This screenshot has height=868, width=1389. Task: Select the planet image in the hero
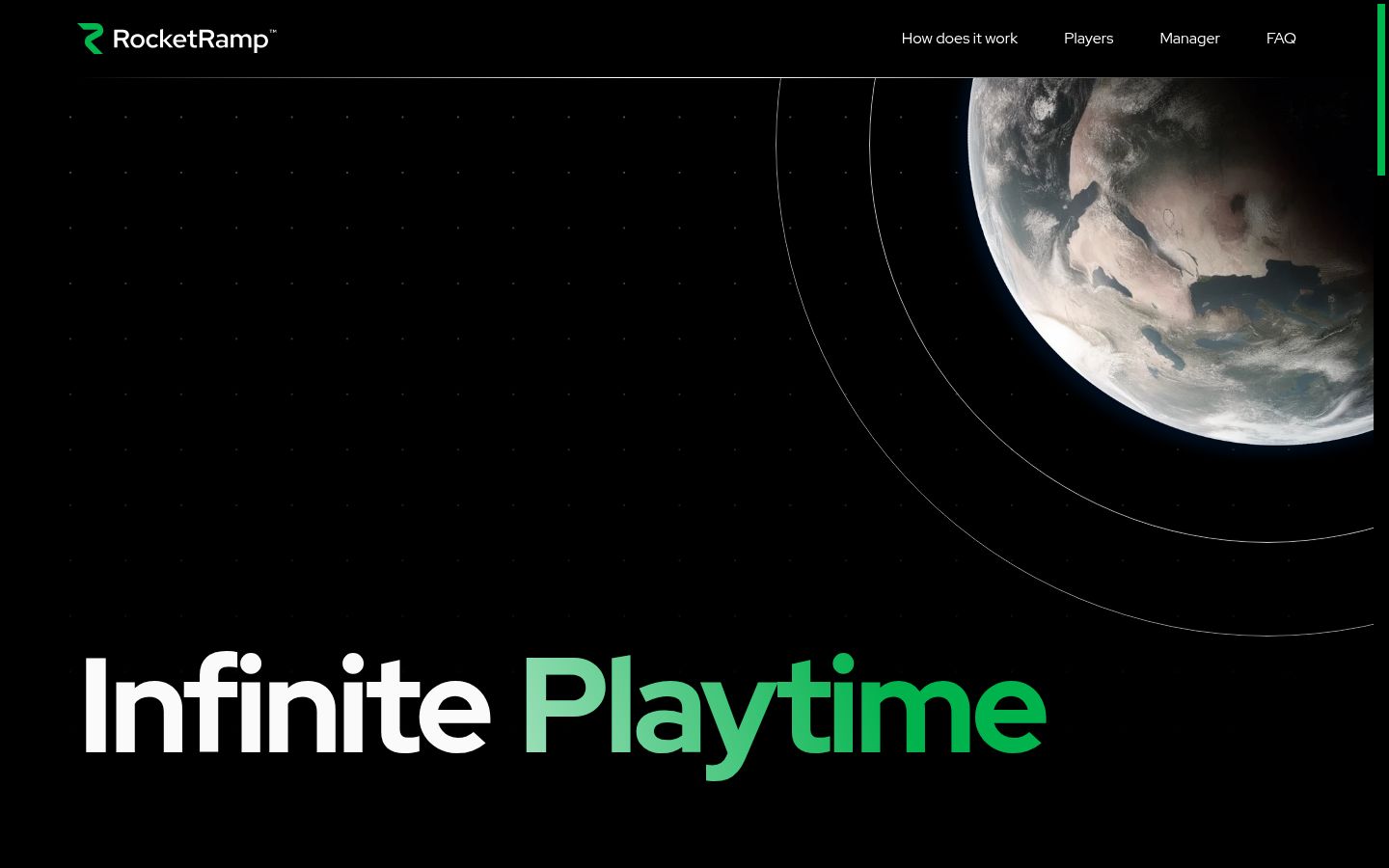click(1170, 260)
